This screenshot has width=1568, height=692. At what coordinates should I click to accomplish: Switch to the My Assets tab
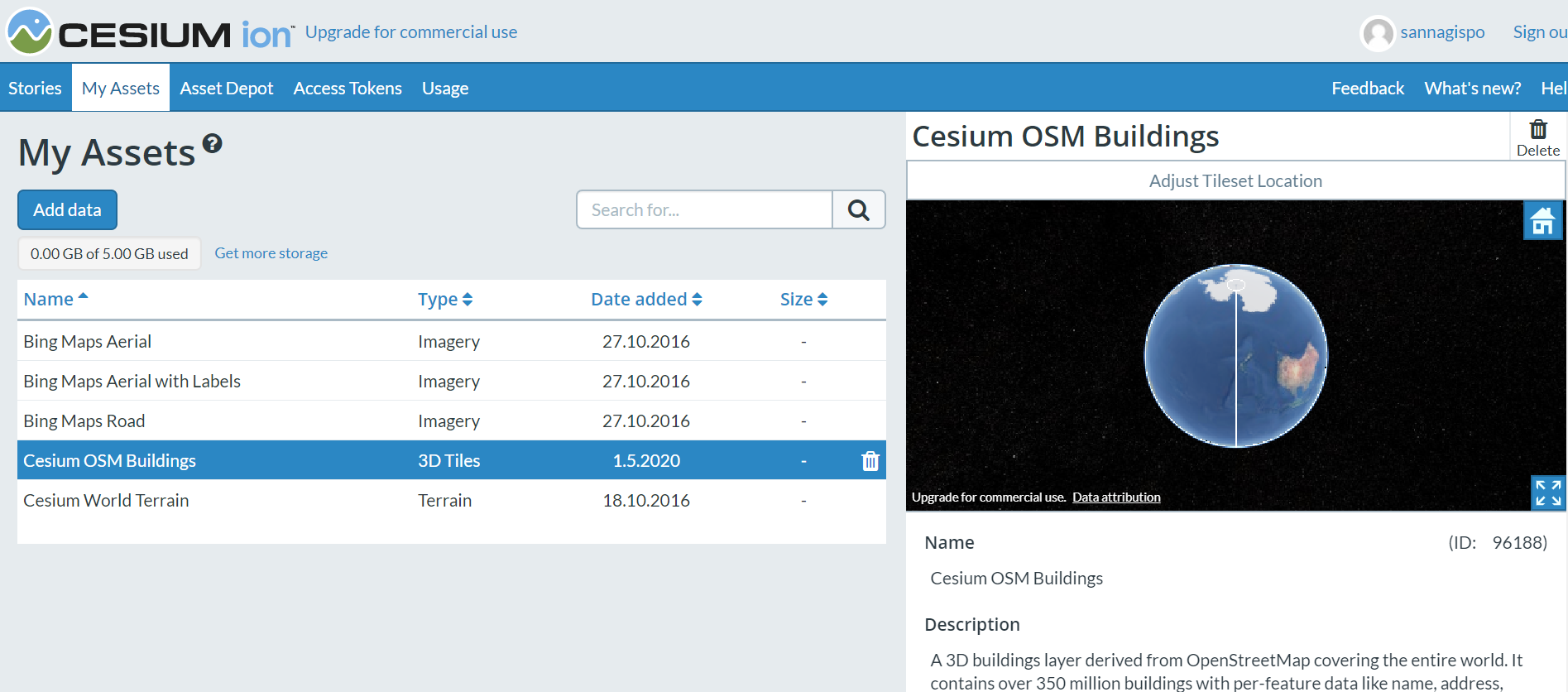(x=121, y=88)
